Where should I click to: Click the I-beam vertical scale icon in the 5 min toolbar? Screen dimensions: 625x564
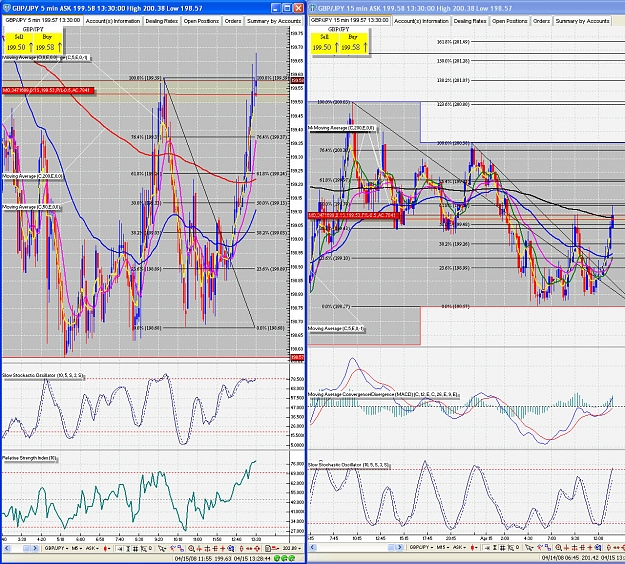pos(128,548)
